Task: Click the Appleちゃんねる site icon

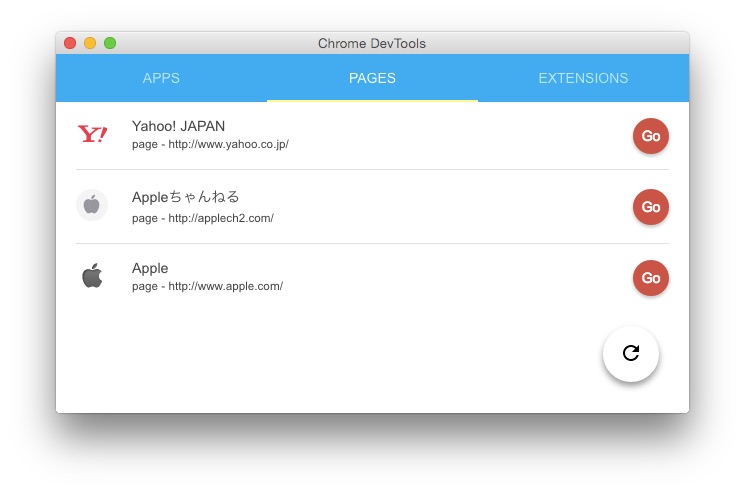Action: [92, 205]
